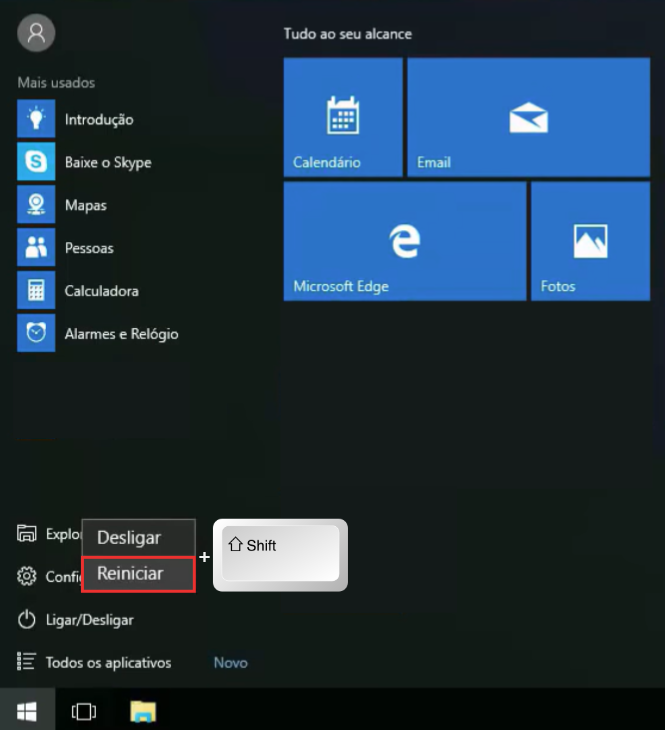Viewport: 665px width, 730px height.
Task: Open the Calculadora icon
Action: tap(36, 291)
